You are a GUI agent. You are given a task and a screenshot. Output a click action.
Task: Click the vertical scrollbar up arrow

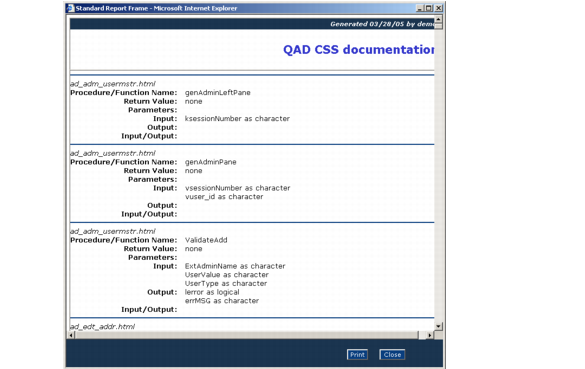pyautogui.click(x=438, y=19)
